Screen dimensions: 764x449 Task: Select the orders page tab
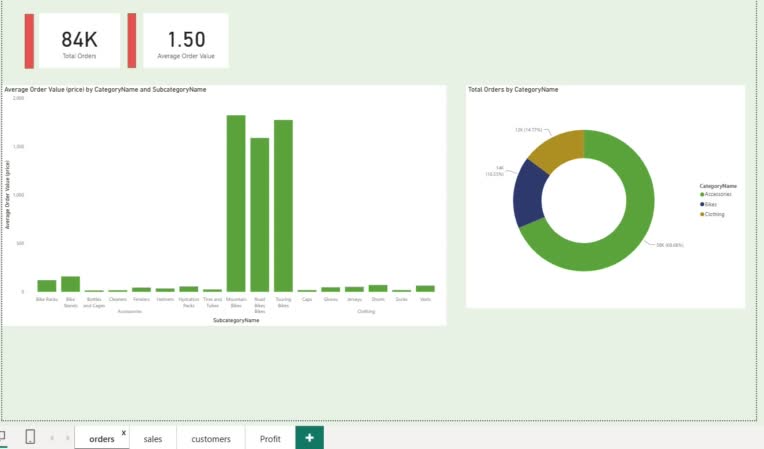click(101, 439)
